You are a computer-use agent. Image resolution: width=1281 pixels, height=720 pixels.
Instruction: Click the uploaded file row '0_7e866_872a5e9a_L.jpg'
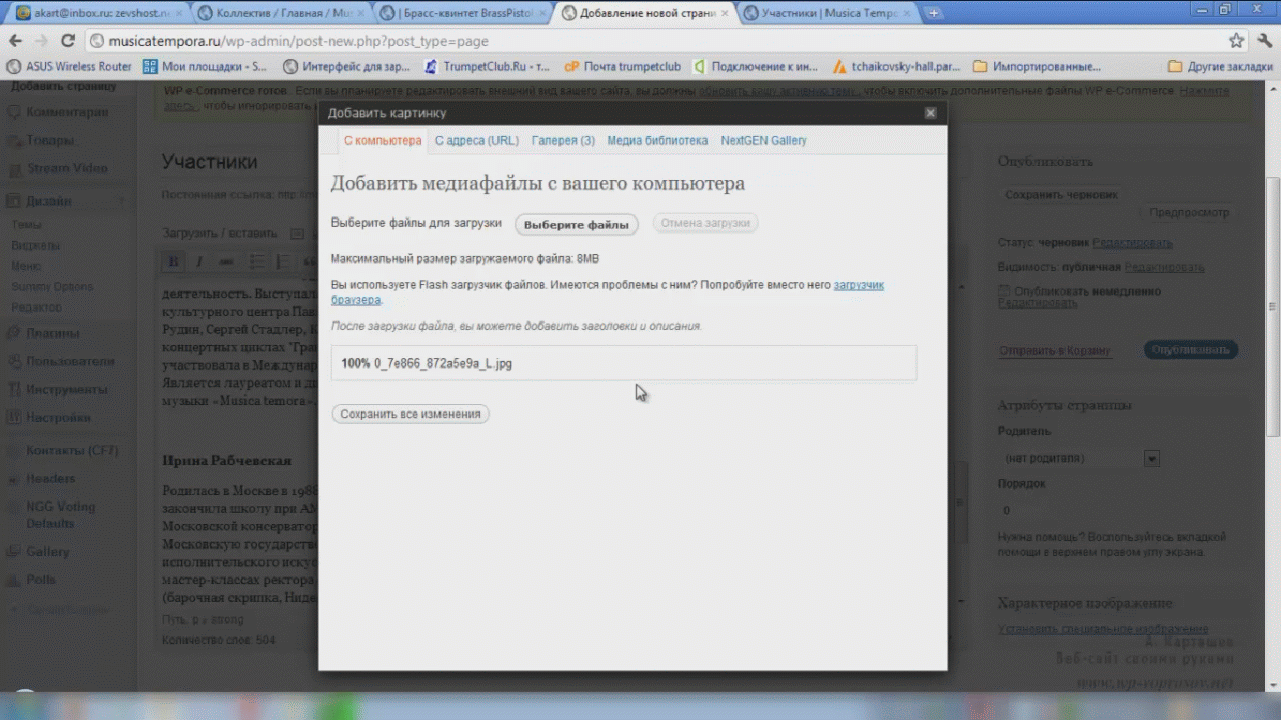pos(623,363)
